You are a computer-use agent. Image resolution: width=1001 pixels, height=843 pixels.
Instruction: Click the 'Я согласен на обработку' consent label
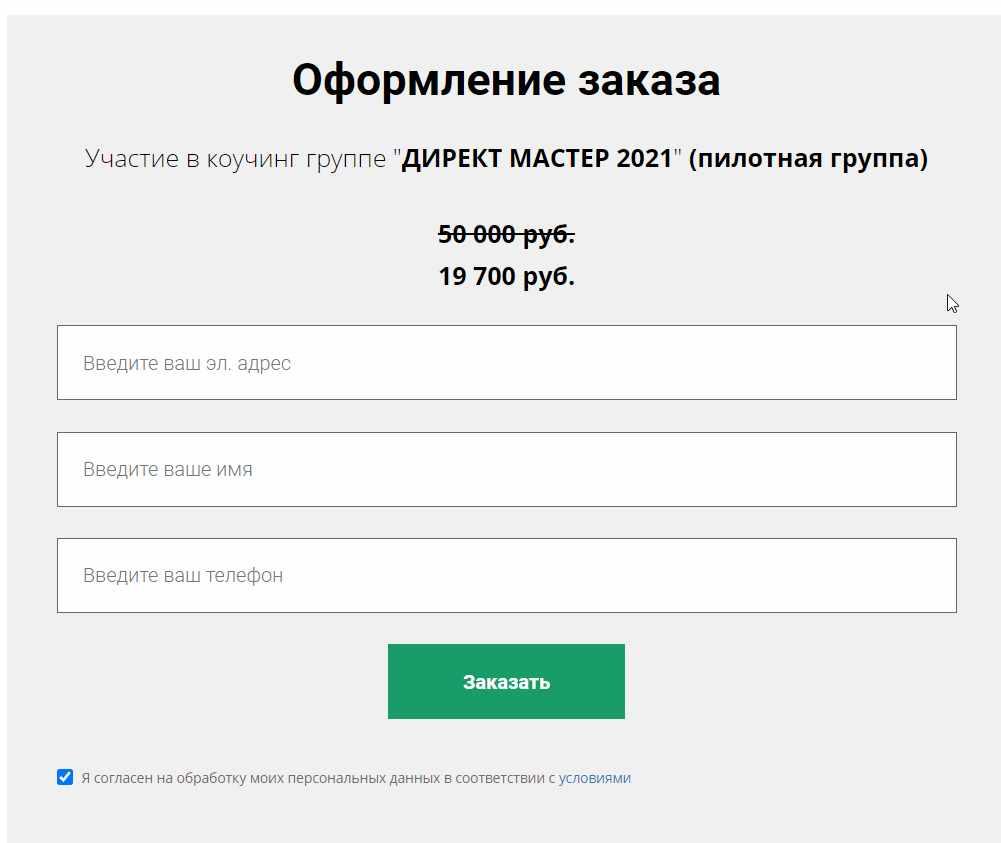click(160, 778)
